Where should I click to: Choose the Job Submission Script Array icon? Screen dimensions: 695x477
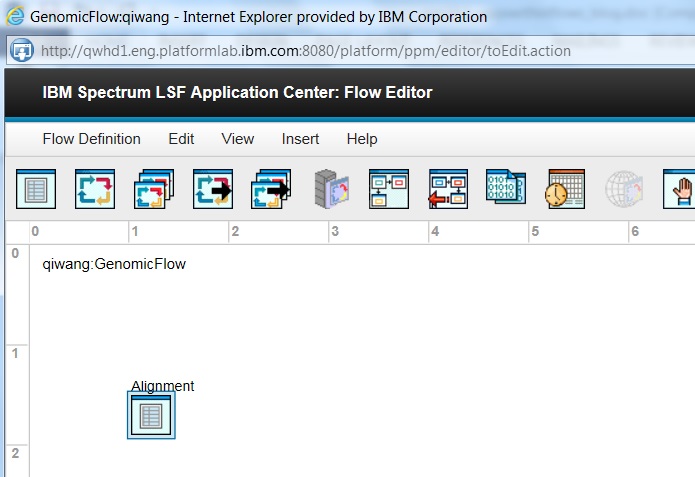pos(154,189)
